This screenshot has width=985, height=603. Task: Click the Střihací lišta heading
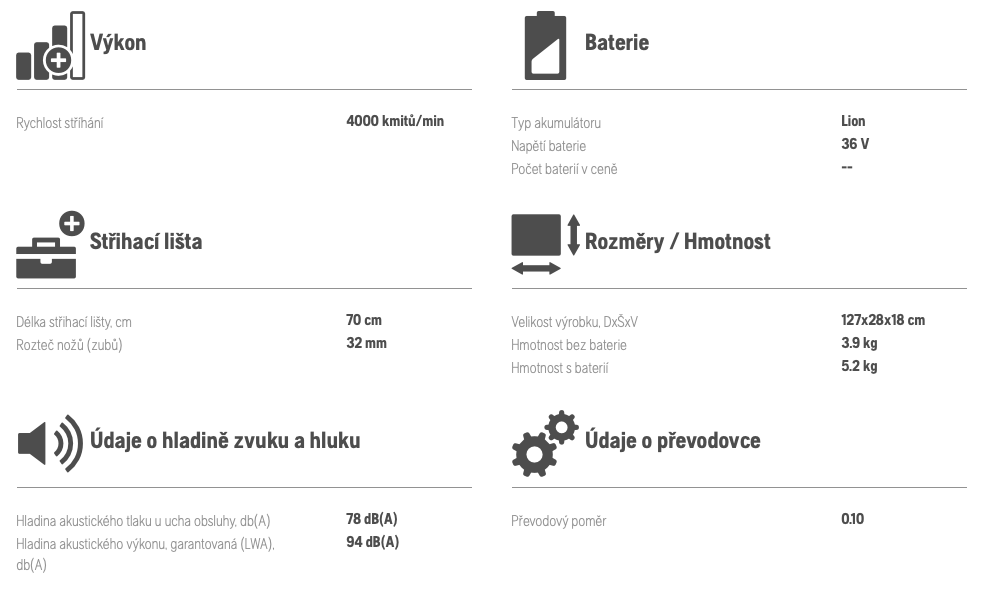click(146, 241)
